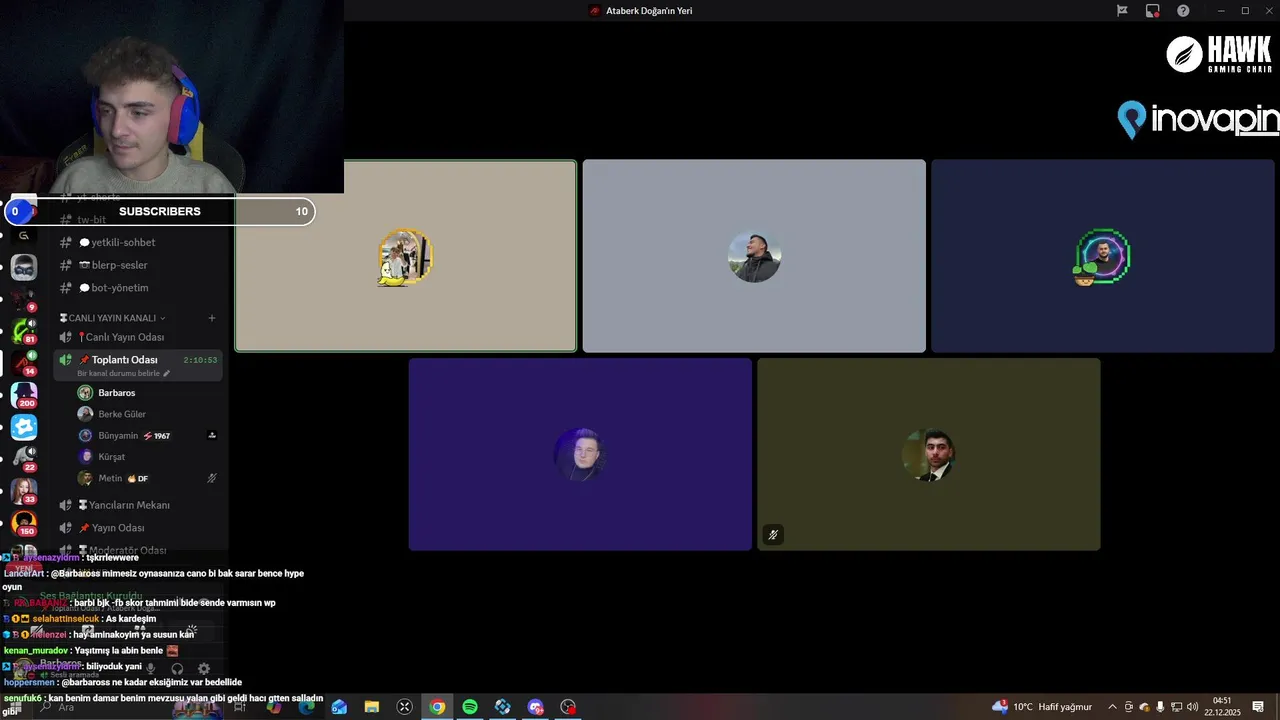The height and width of the screenshot is (720, 1280).
Task: Open File Explorer from the taskbar
Action: pos(372,707)
